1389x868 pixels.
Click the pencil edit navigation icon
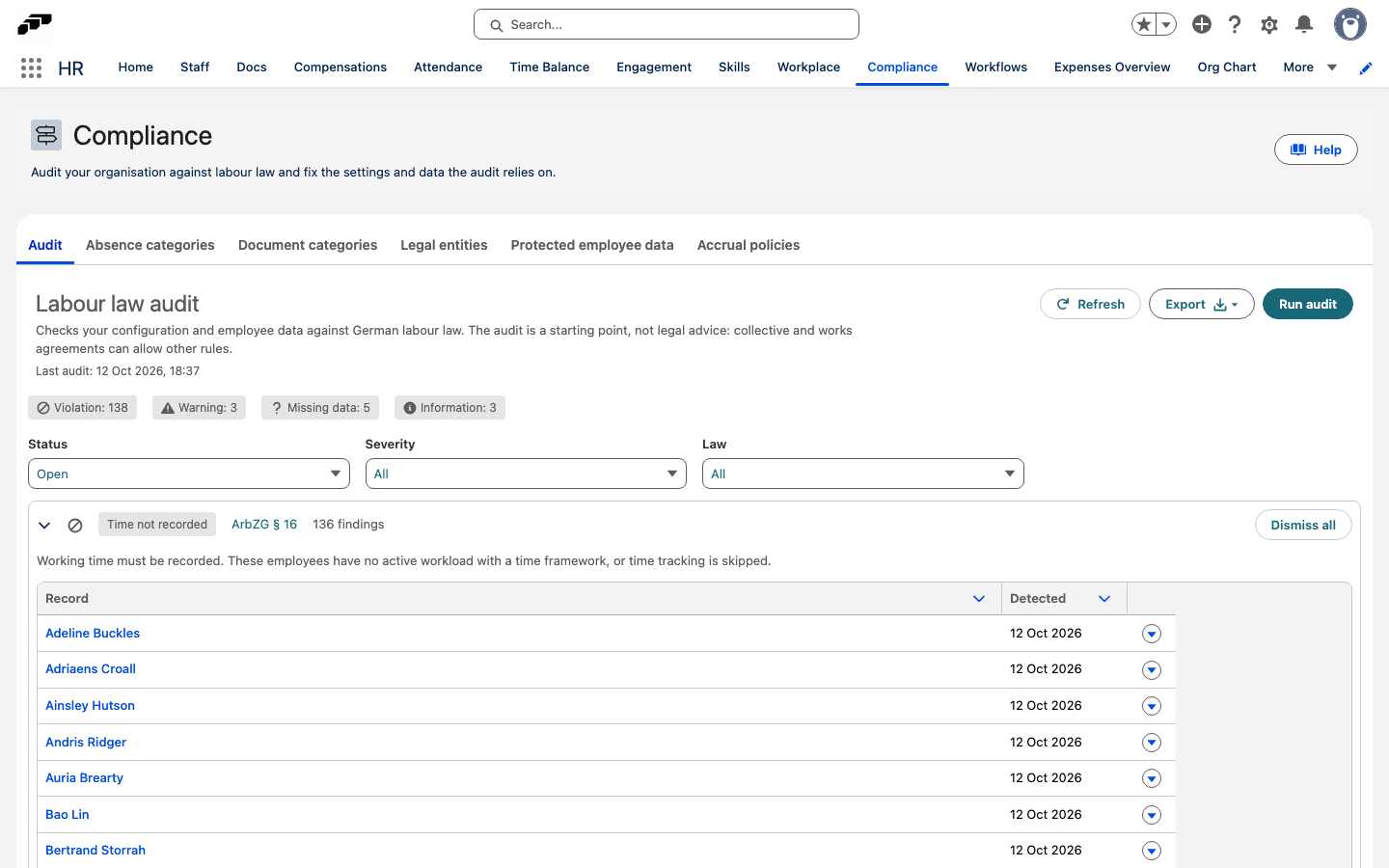click(1366, 68)
